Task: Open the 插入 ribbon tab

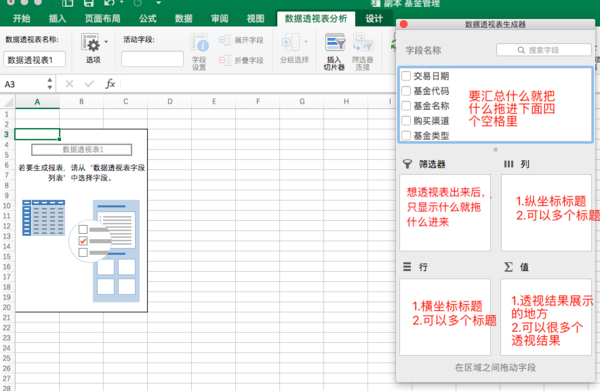Action: (x=57, y=18)
